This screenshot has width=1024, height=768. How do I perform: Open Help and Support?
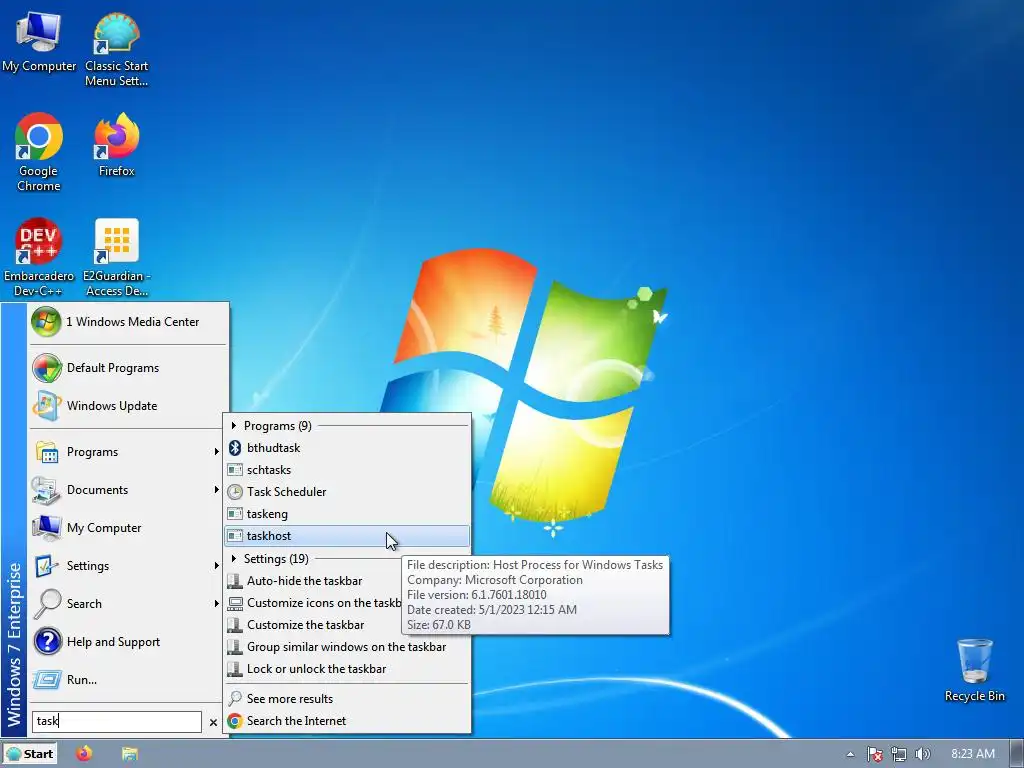(125, 642)
